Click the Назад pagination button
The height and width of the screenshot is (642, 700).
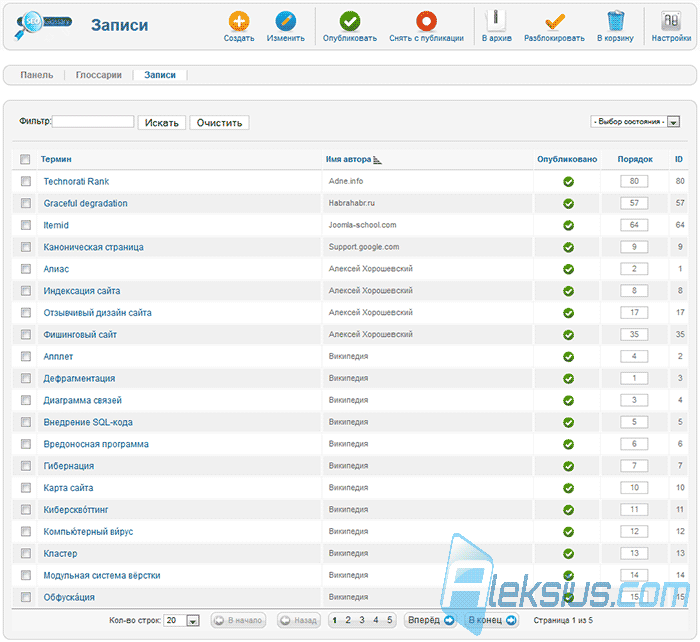click(x=299, y=621)
